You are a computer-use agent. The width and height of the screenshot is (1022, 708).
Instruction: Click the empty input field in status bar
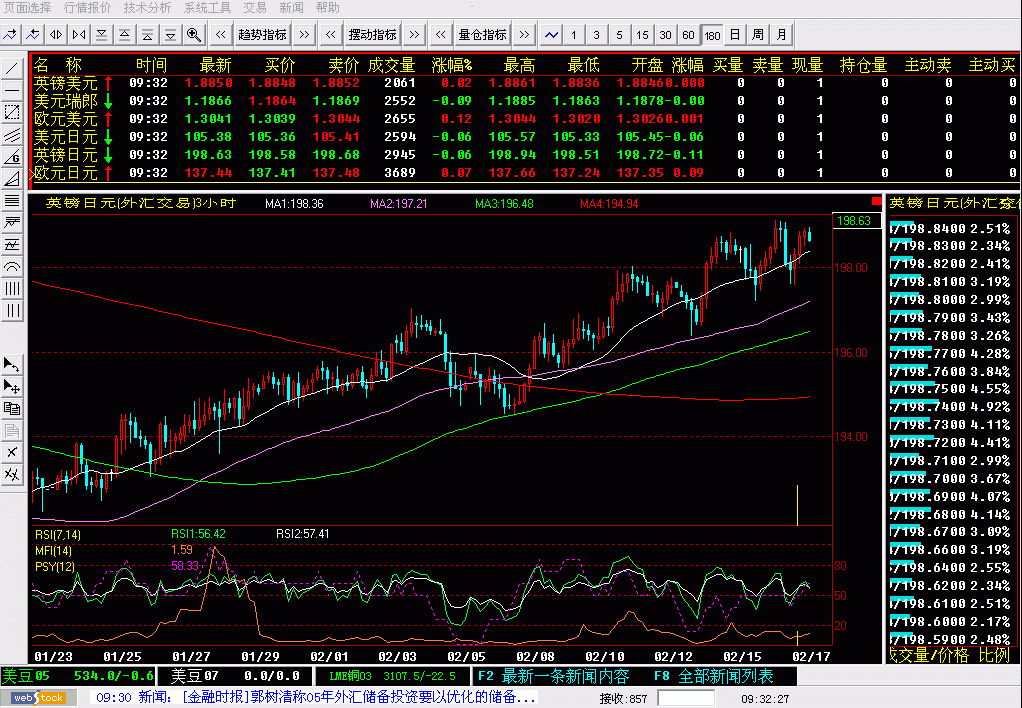[x=686, y=698]
